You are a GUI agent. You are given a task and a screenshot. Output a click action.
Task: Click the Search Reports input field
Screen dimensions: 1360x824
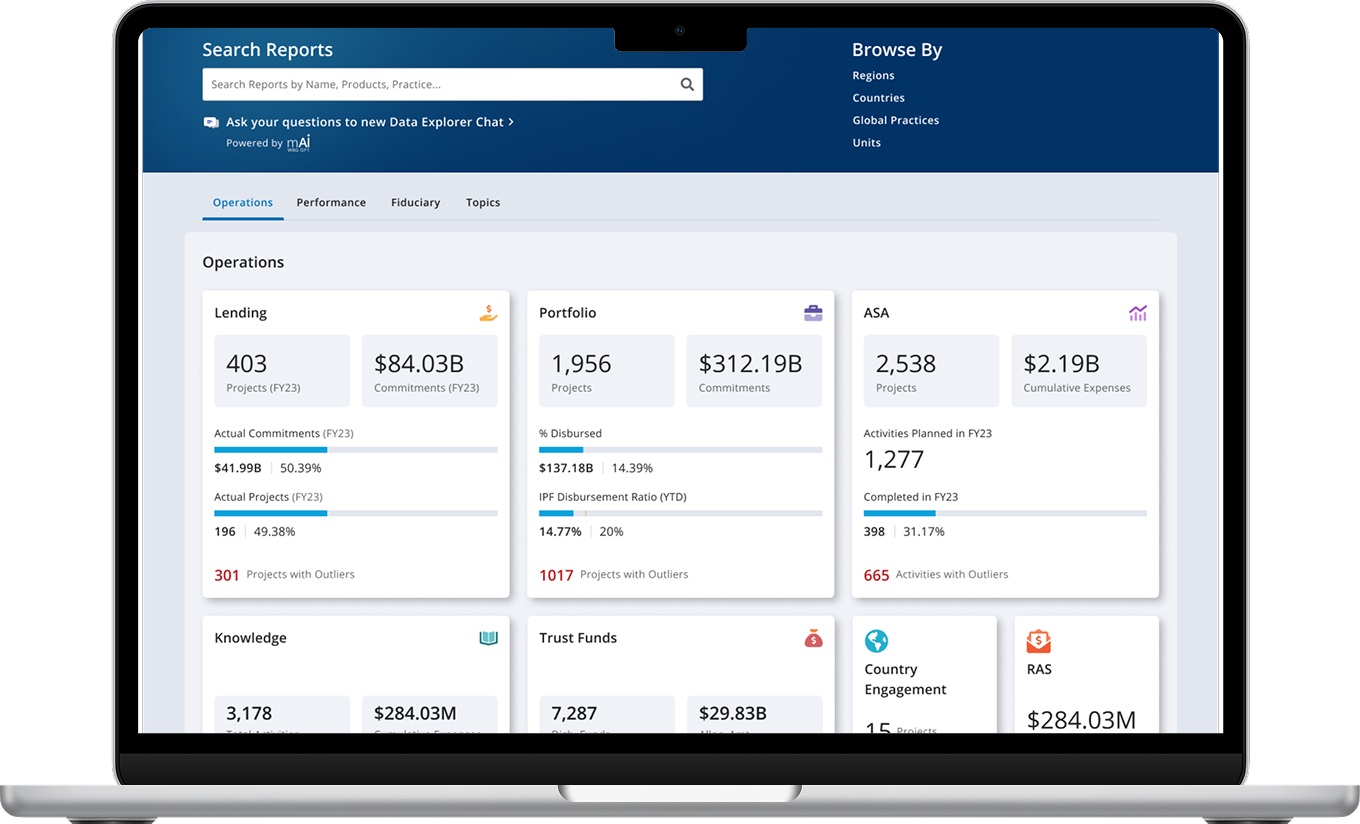pos(440,85)
